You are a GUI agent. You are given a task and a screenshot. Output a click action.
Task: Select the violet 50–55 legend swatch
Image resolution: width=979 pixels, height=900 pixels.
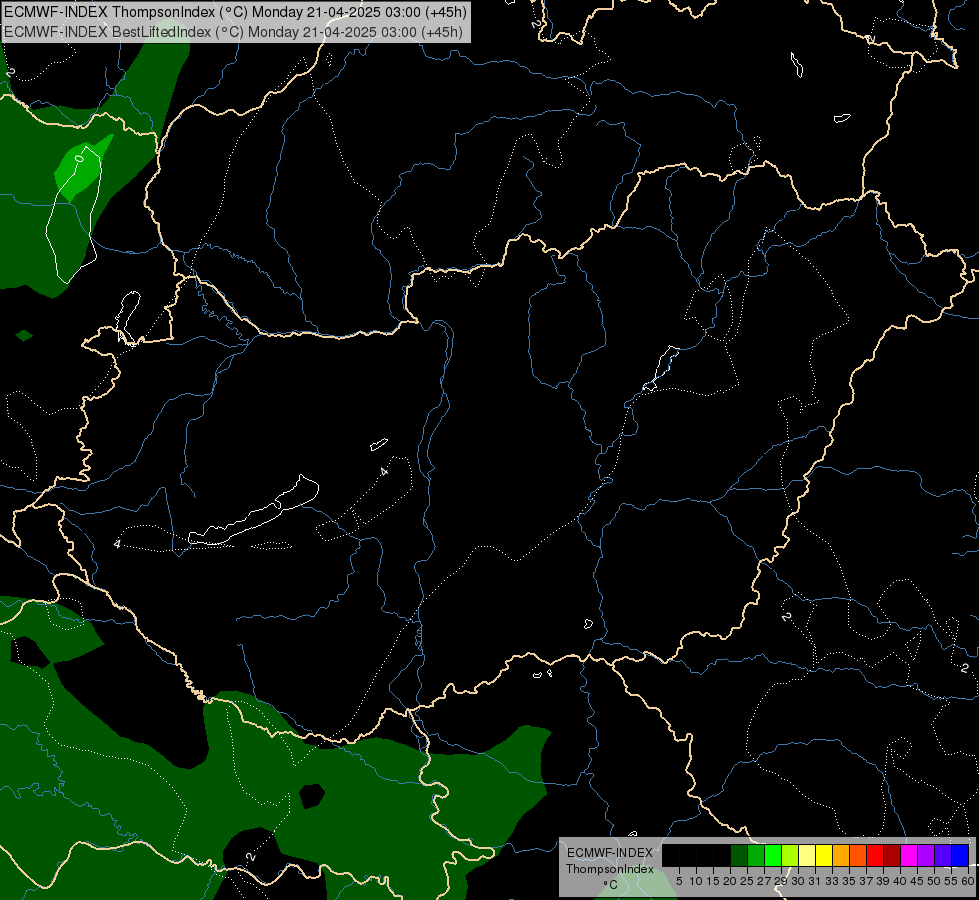[943, 855]
